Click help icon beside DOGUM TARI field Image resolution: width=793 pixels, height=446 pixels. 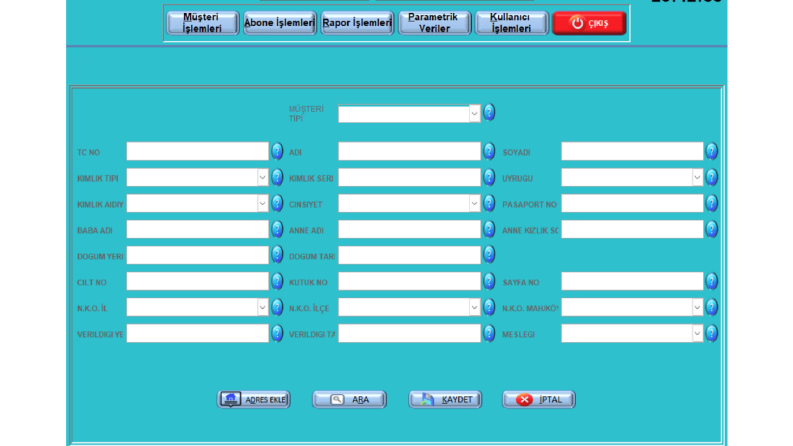(489, 254)
